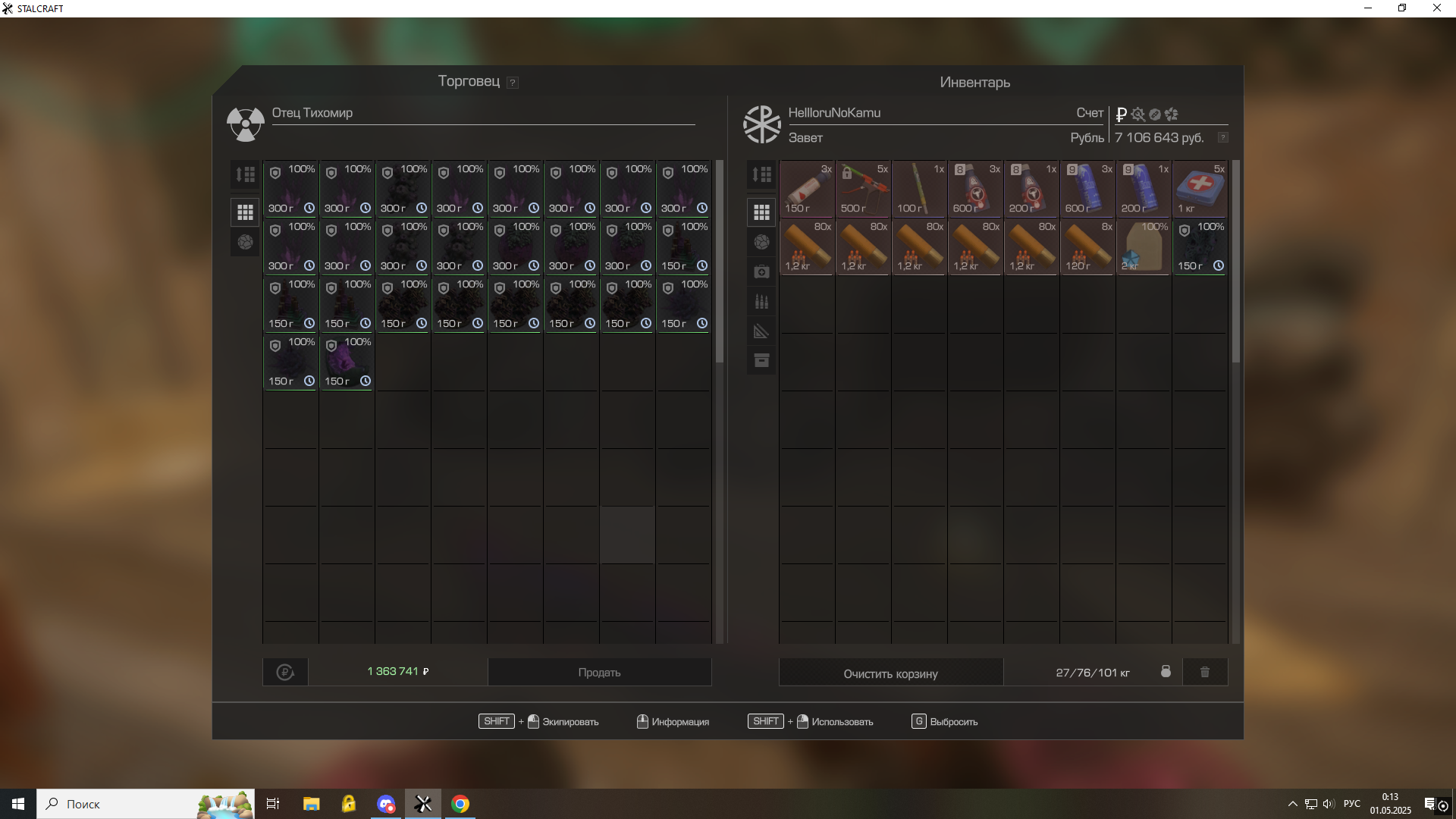Click the player name HellloruNoKamu
Screen dimensions: 1456x819
[834, 112]
